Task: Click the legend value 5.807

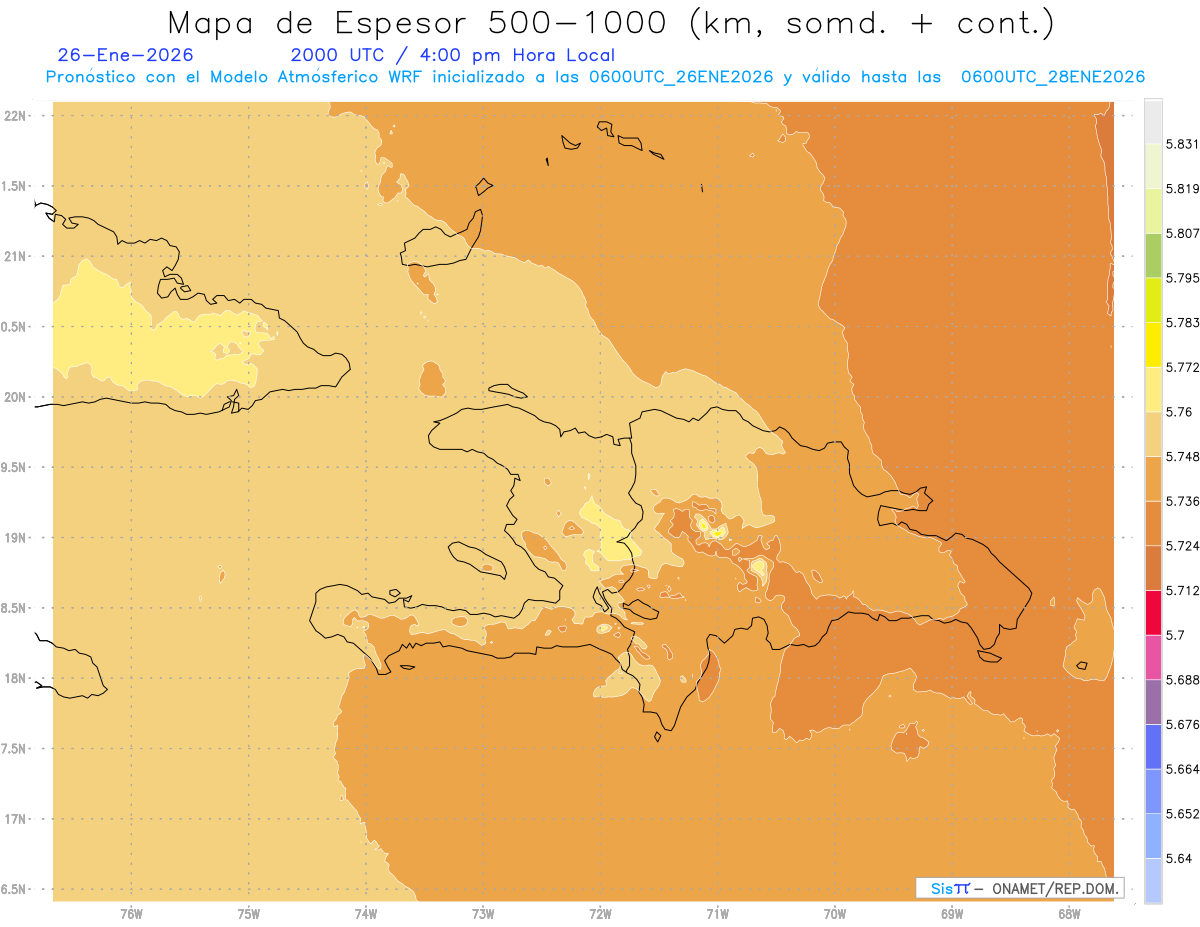Action: tap(1182, 233)
